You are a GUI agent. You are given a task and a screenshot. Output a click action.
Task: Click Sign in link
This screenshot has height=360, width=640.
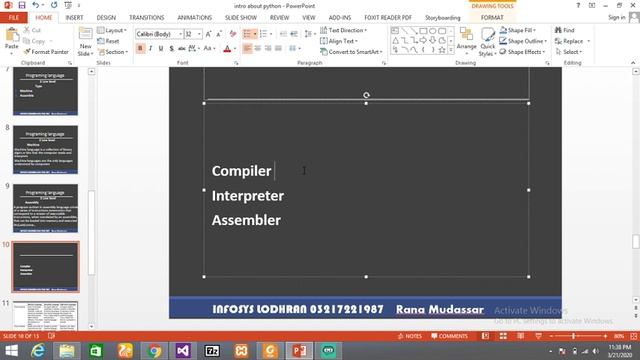tap(616, 17)
